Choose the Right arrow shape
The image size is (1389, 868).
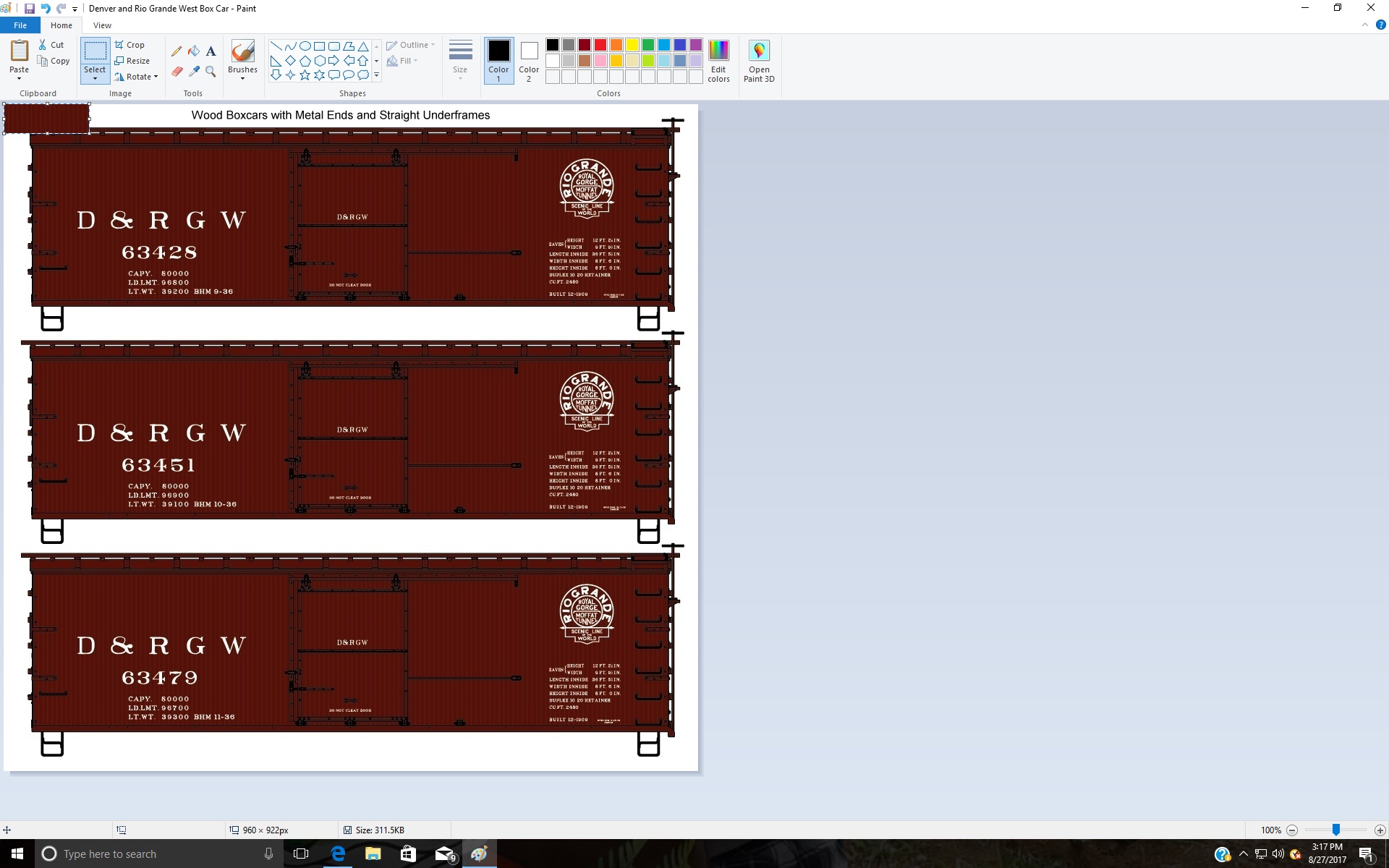click(334, 61)
